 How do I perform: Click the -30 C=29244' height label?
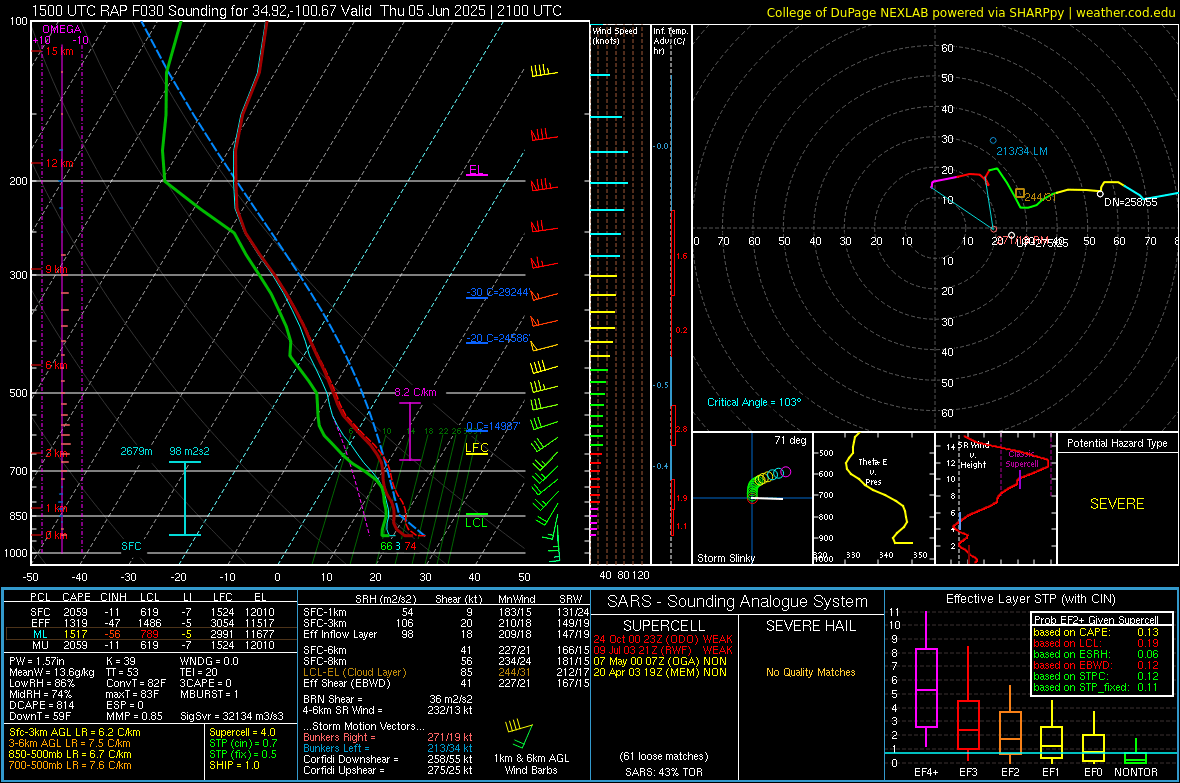pos(498,292)
